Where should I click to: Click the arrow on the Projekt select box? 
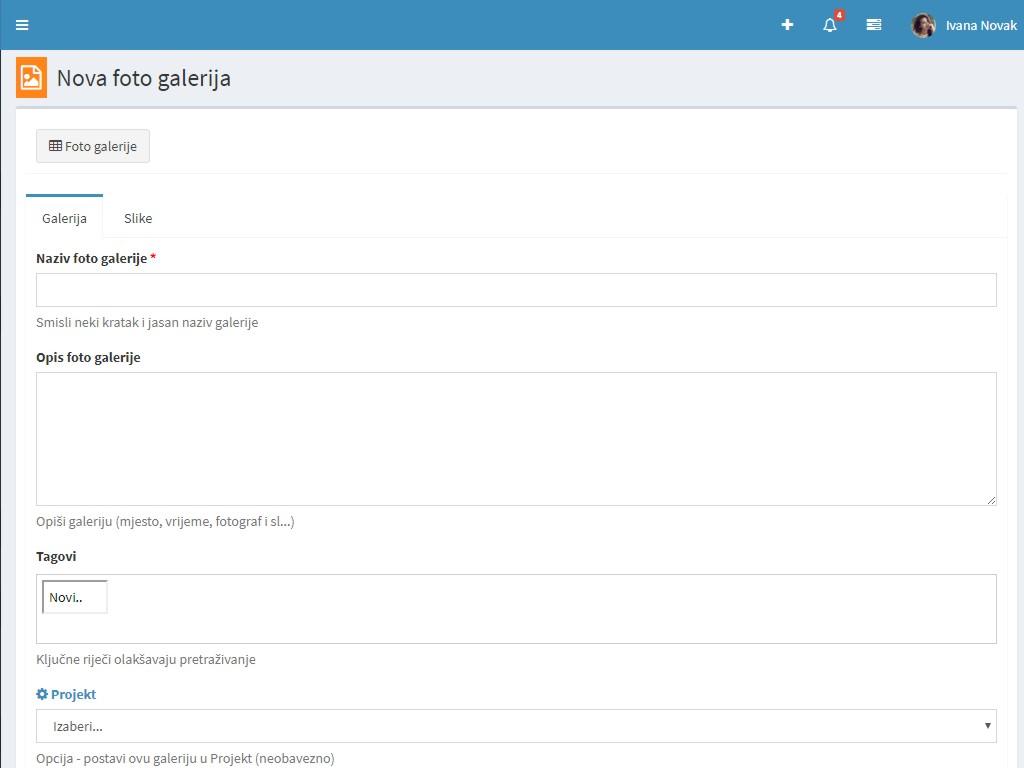987,726
